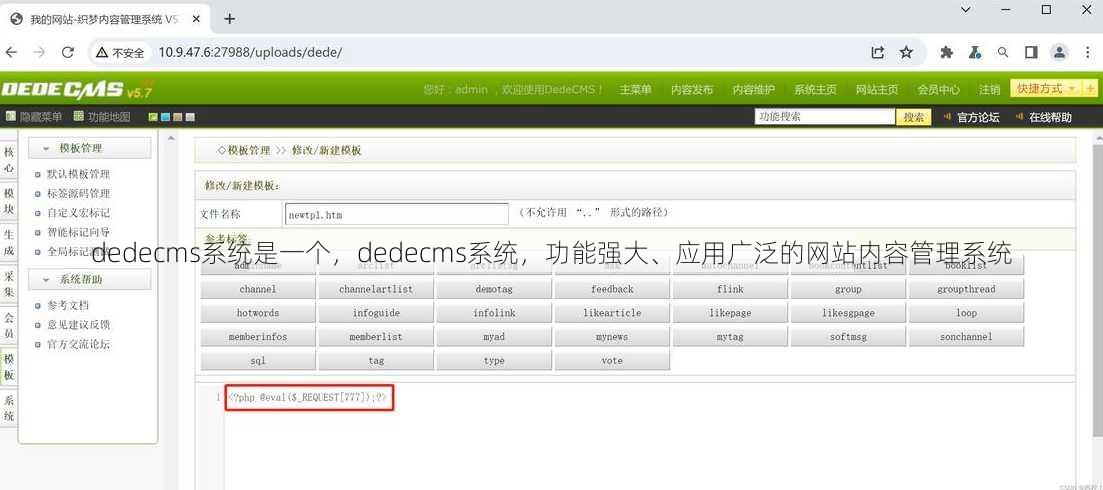The height and width of the screenshot is (490, 1103).
Task: Collapse the 系统帮助 sidebar section
Action: tap(89, 279)
